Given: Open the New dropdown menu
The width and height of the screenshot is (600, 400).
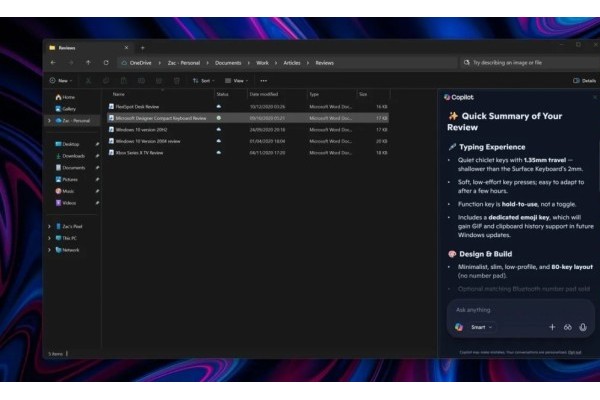Looking at the screenshot, I should point(60,81).
